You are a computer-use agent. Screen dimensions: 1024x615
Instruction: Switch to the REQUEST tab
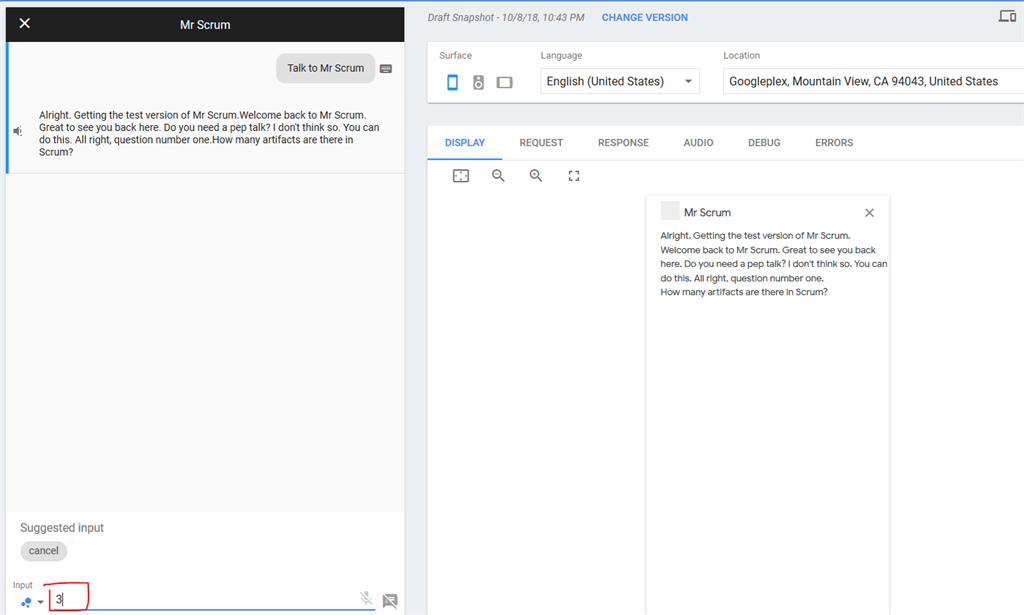(540, 142)
